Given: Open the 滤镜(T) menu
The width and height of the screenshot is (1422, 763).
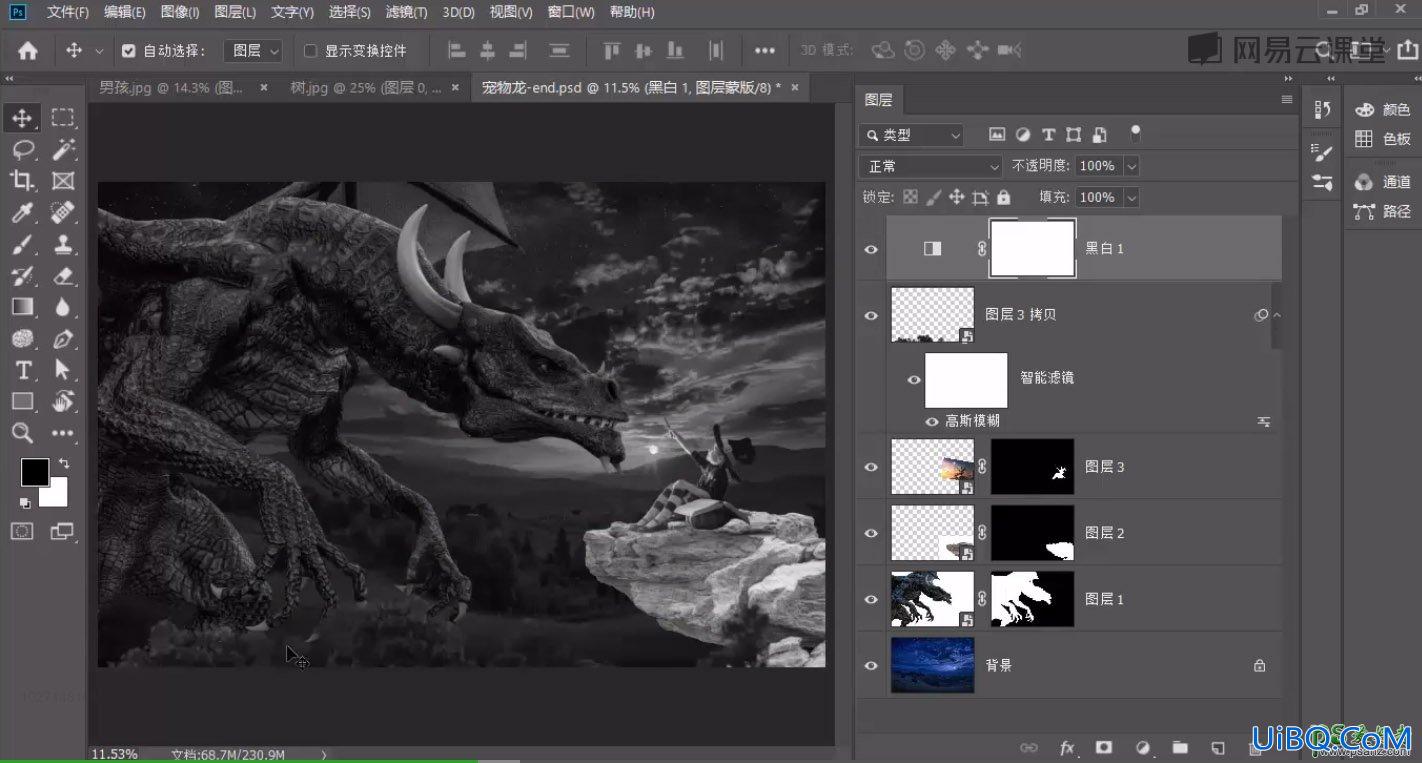Looking at the screenshot, I should pos(406,12).
